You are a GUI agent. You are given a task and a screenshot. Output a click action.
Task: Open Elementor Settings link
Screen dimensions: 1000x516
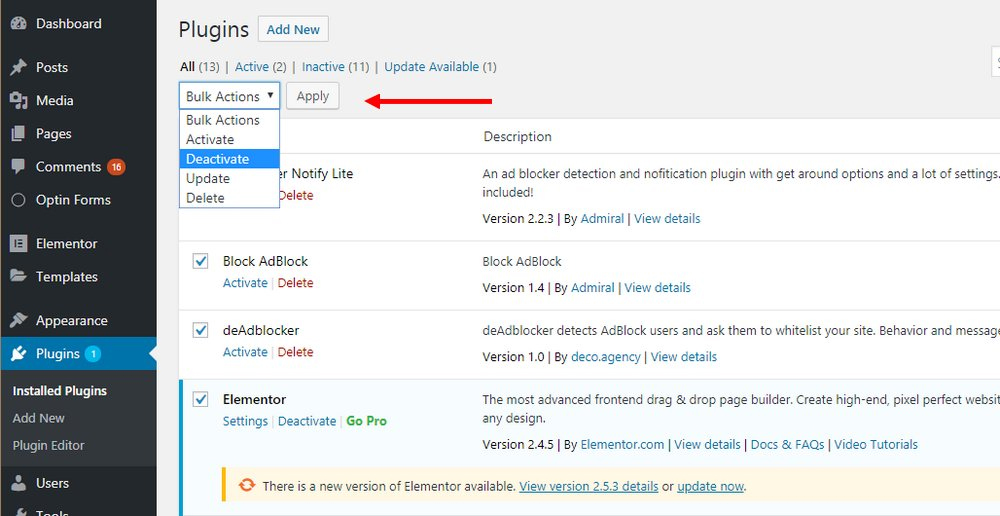[x=246, y=421]
